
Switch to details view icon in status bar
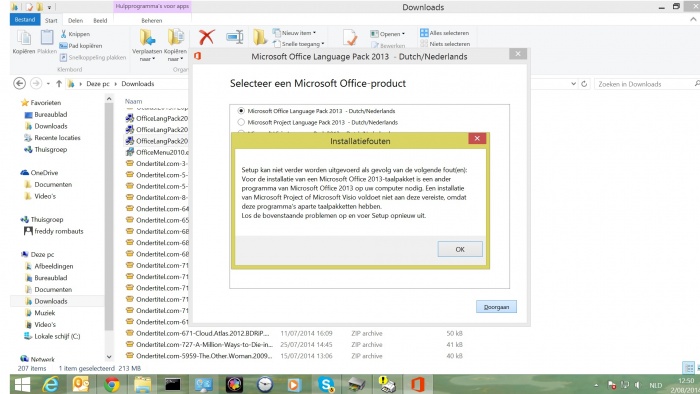pyautogui.click(x=689, y=369)
